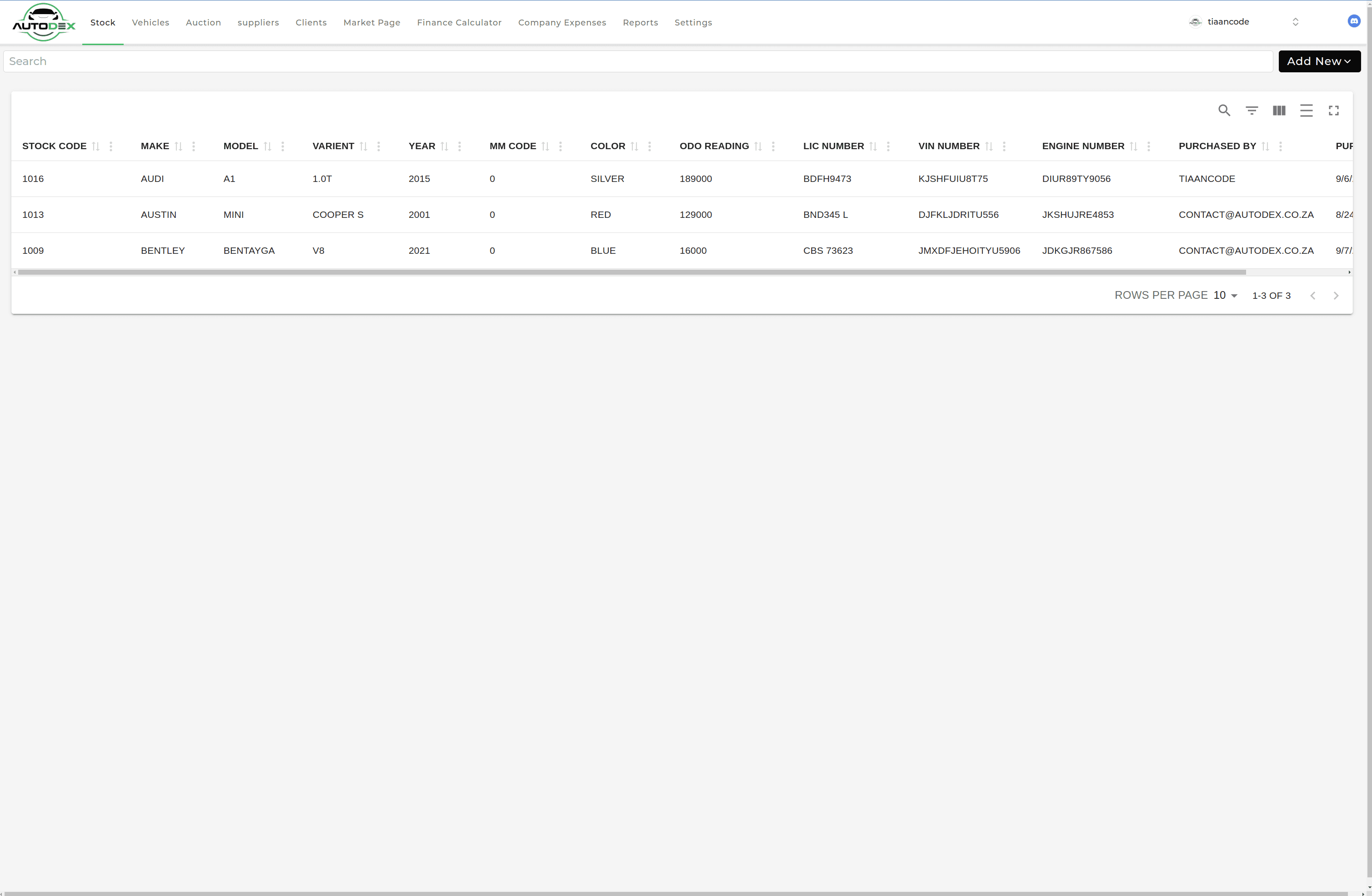Screen dimensions: 1372x896
Task: Click the AutoDex logo
Action: [44, 22]
